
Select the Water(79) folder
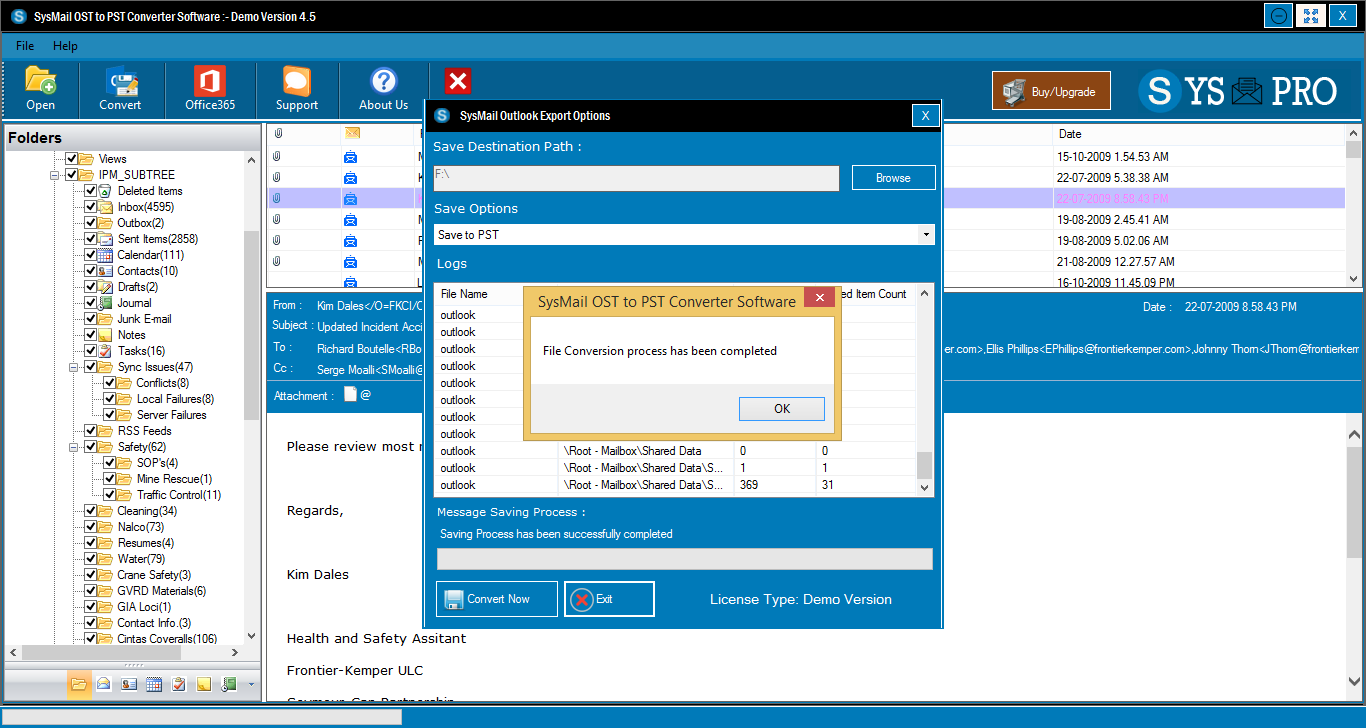pos(141,559)
